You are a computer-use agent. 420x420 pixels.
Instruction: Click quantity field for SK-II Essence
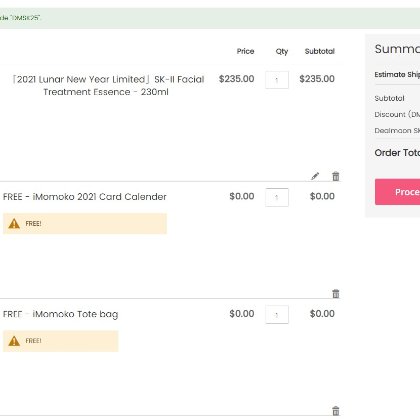(277, 80)
